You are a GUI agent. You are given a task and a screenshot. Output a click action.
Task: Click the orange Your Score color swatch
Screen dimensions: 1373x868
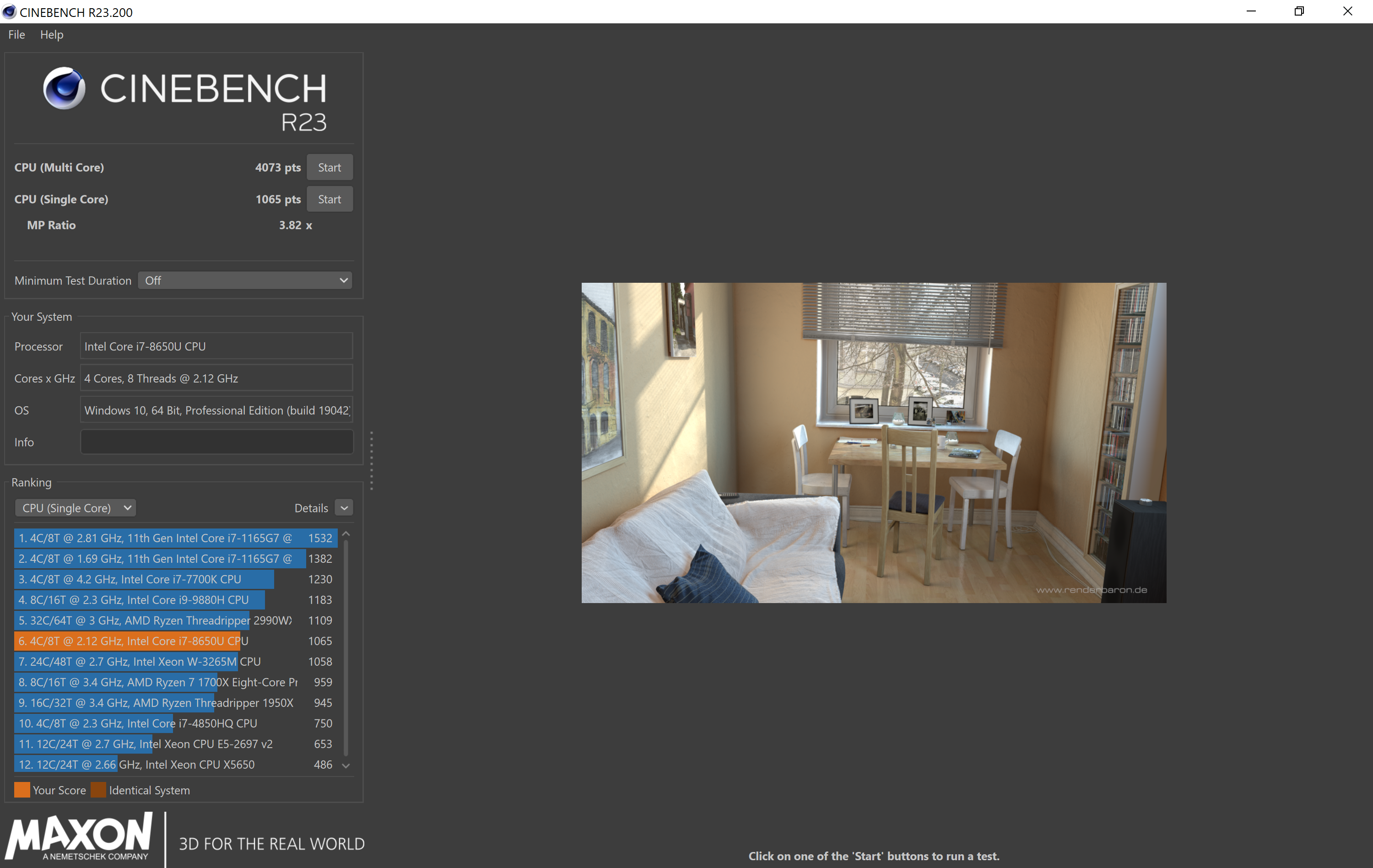pos(22,790)
